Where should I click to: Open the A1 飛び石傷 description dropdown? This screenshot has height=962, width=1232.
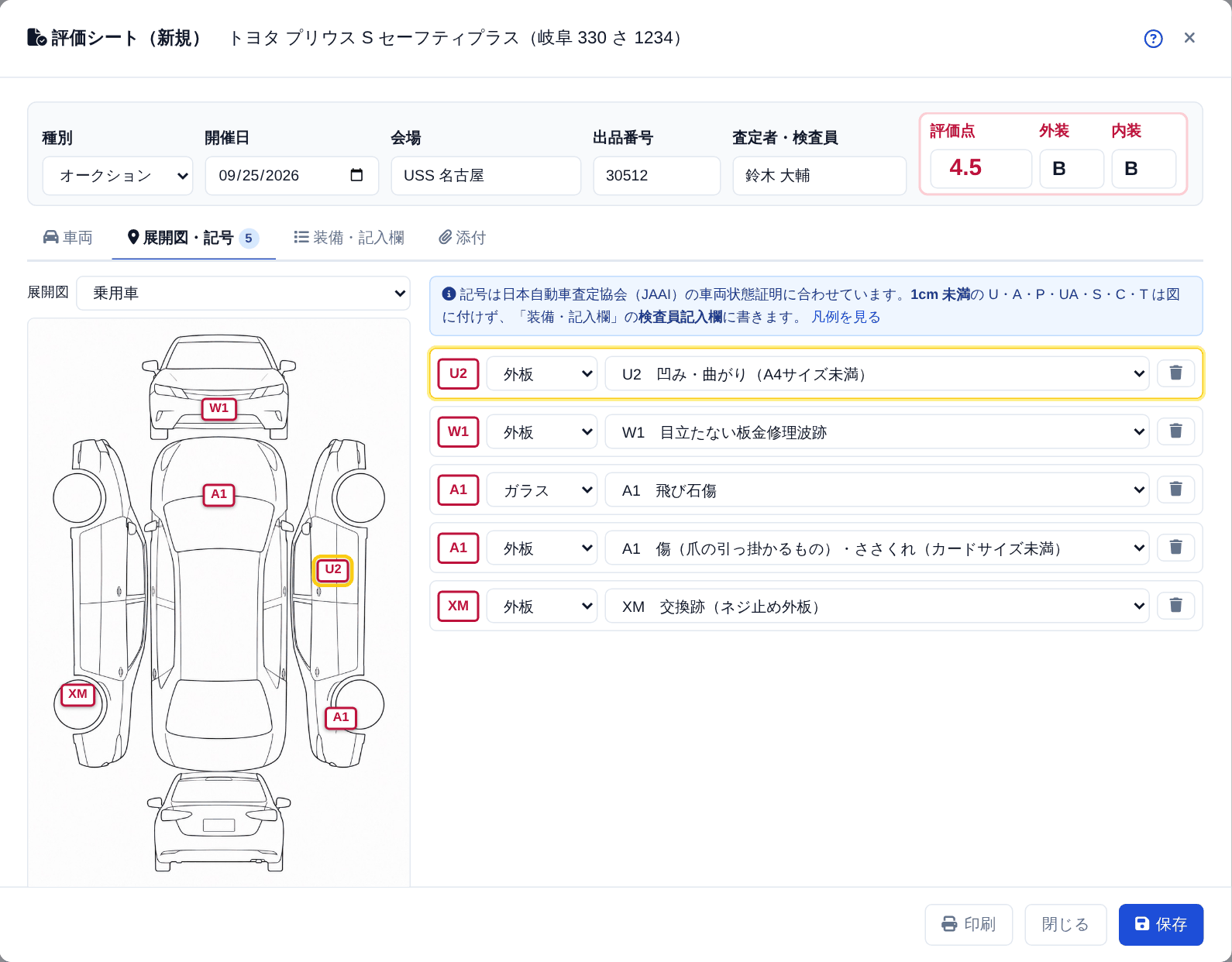(x=878, y=490)
